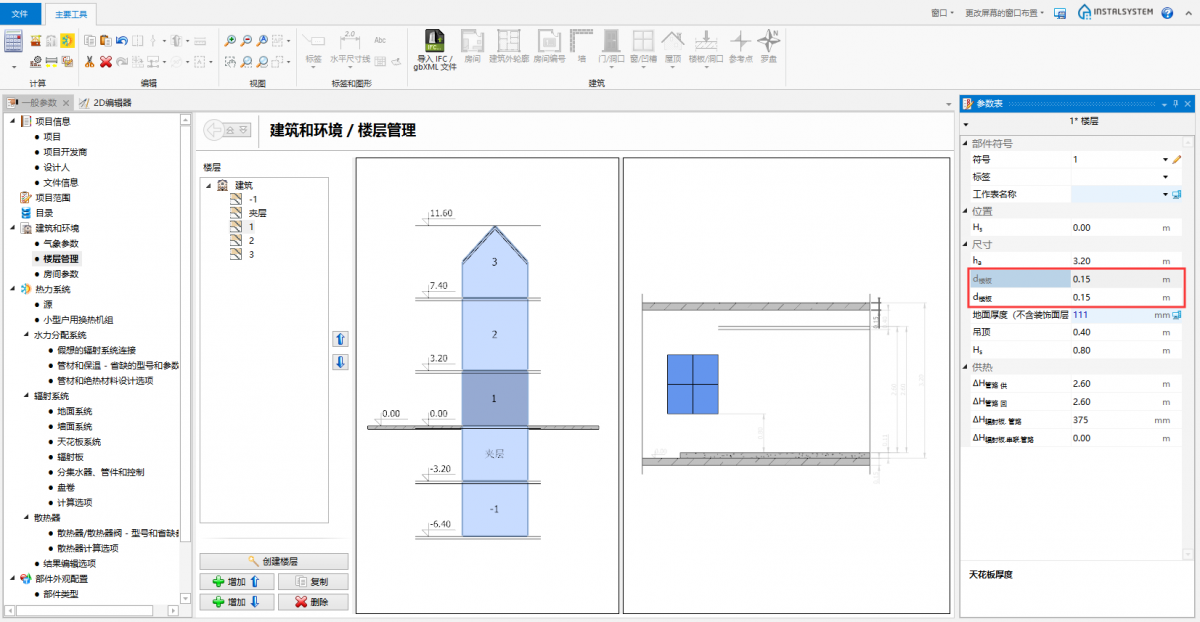Move floor up with blue up arrow
Image resolution: width=1200 pixels, height=622 pixels.
point(340,339)
